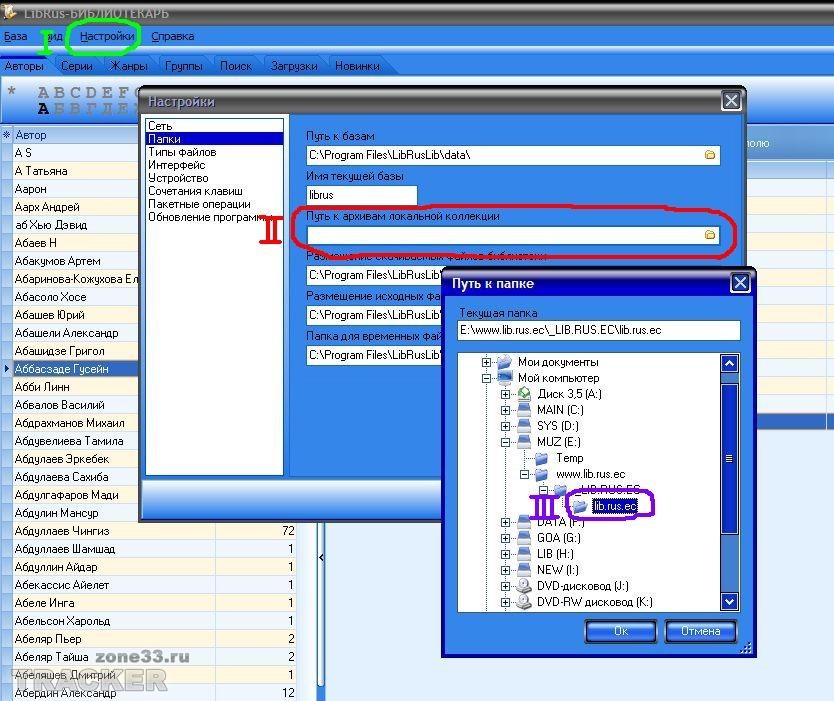The height and width of the screenshot is (701, 834).
Task: Confirm folder with Ok button
Action: pos(620,631)
